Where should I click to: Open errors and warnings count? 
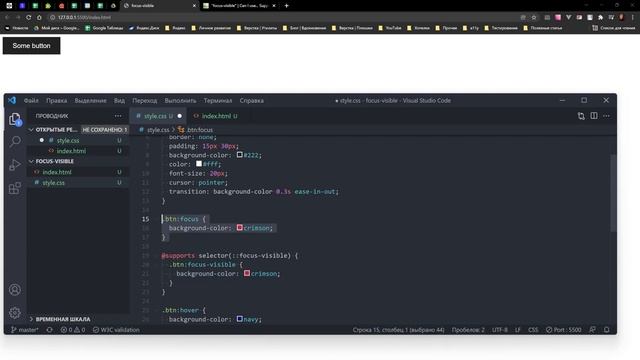[x=73, y=329]
